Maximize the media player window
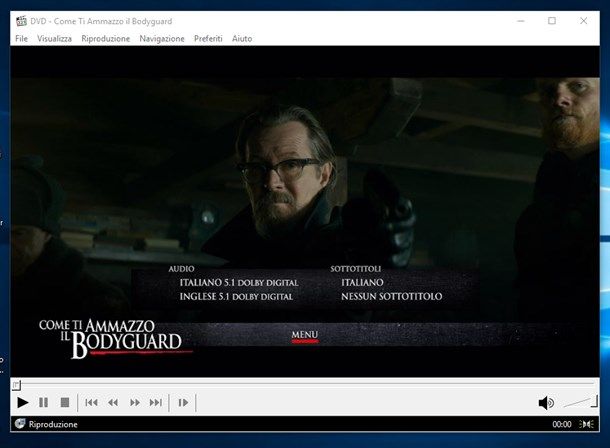 point(552,21)
